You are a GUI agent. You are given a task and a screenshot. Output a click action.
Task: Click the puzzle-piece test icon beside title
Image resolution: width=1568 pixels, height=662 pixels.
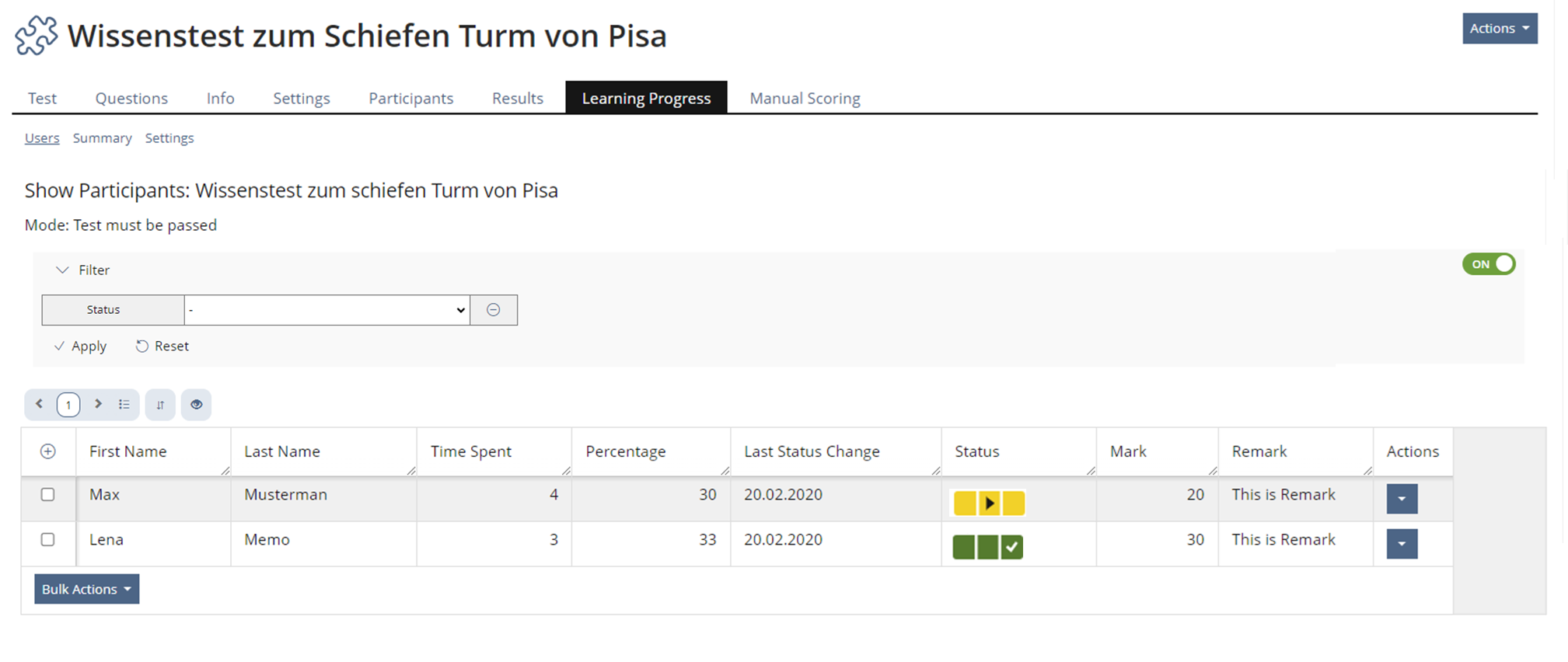[37, 36]
